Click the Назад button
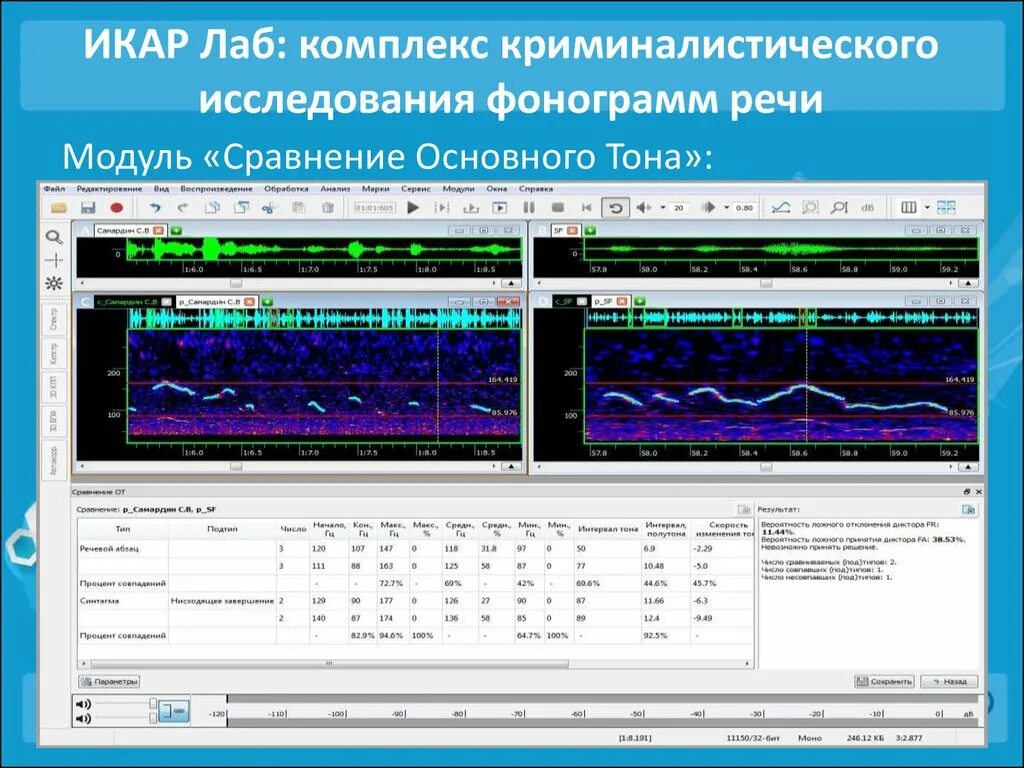Viewport: 1024px width, 768px height. 949,681
